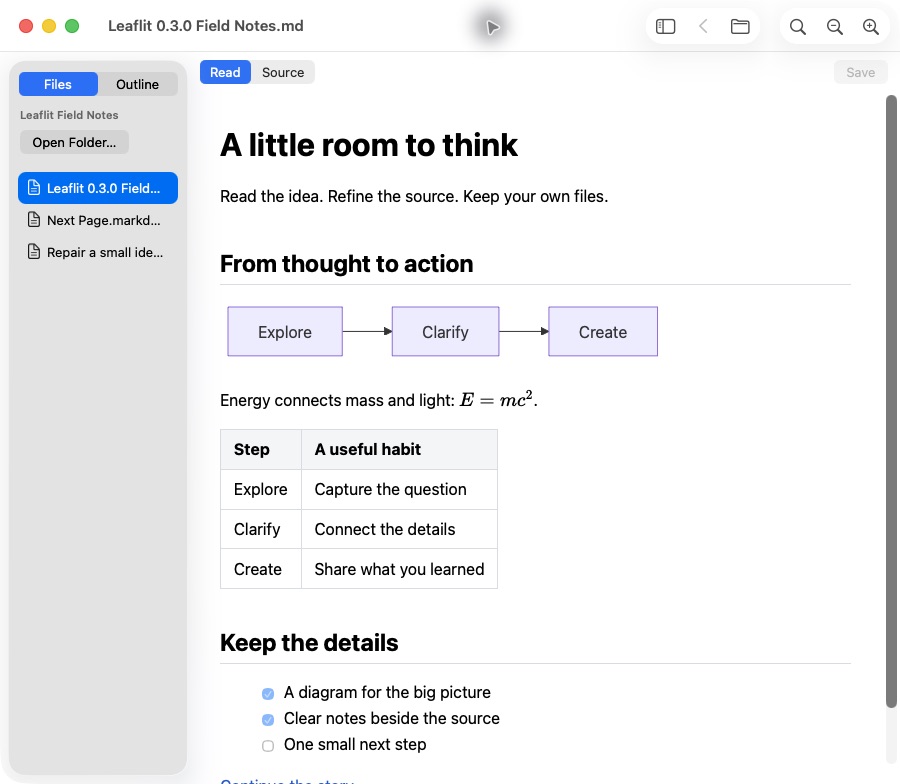
Task: Switch sidebar to Files tab
Action: pyautogui.click(x=58, y=84)
